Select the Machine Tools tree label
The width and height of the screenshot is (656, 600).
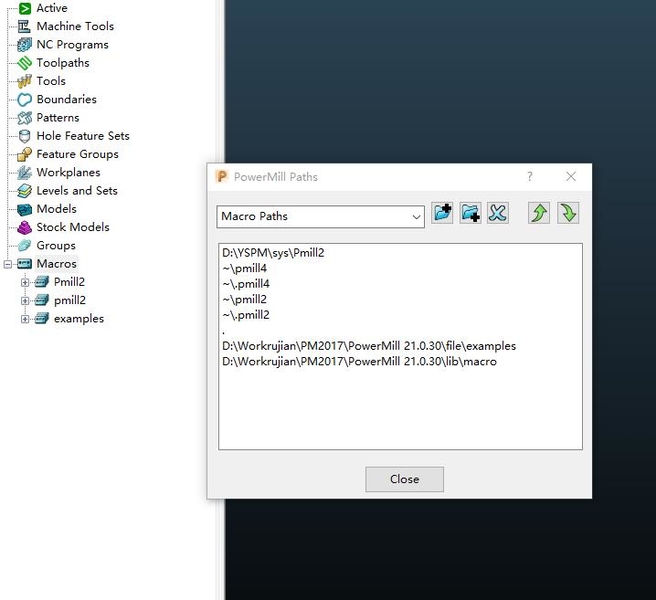(75, 26)
